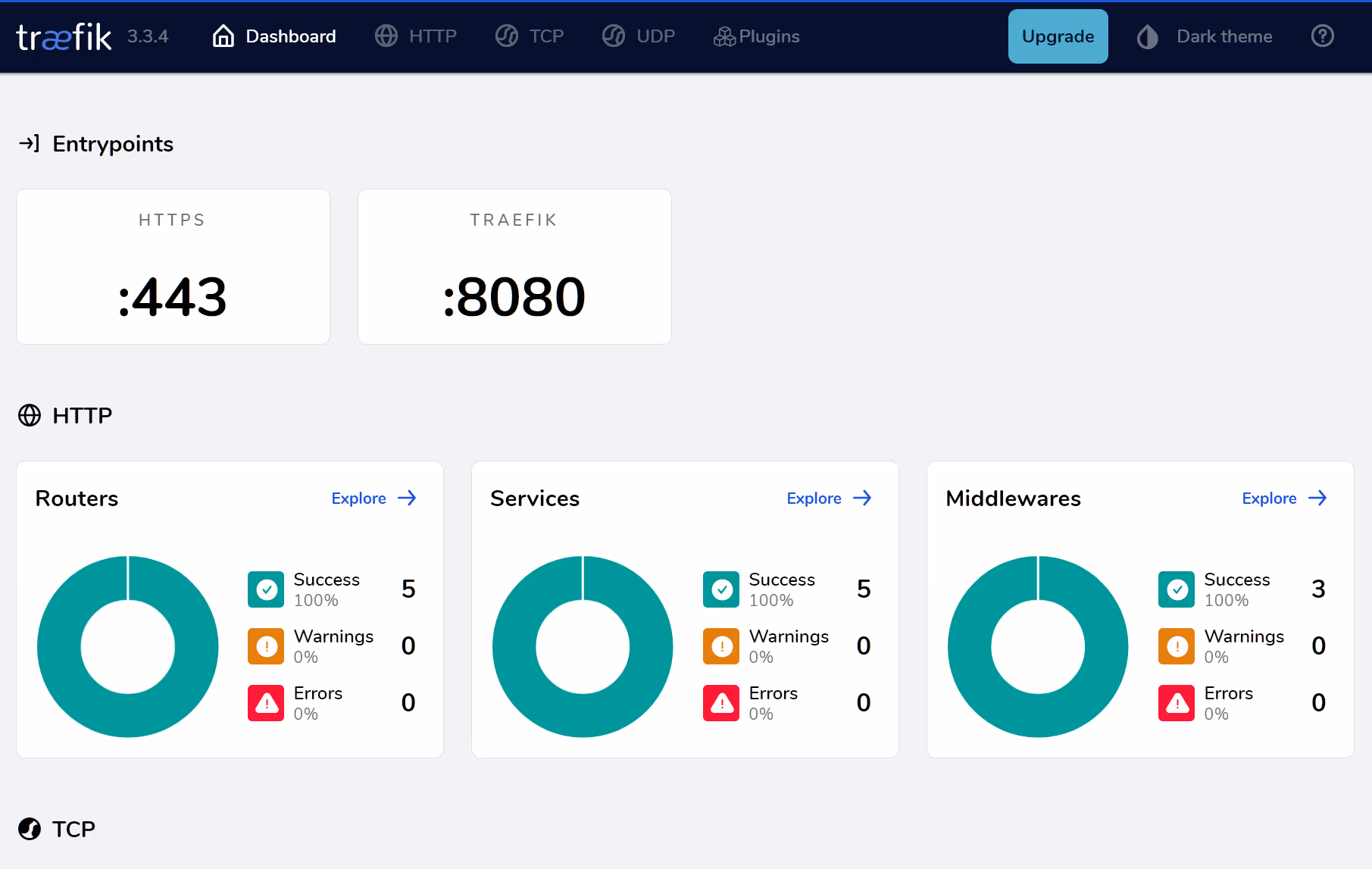Click the globe icon beside the HTTP heading

pos(30,415)
